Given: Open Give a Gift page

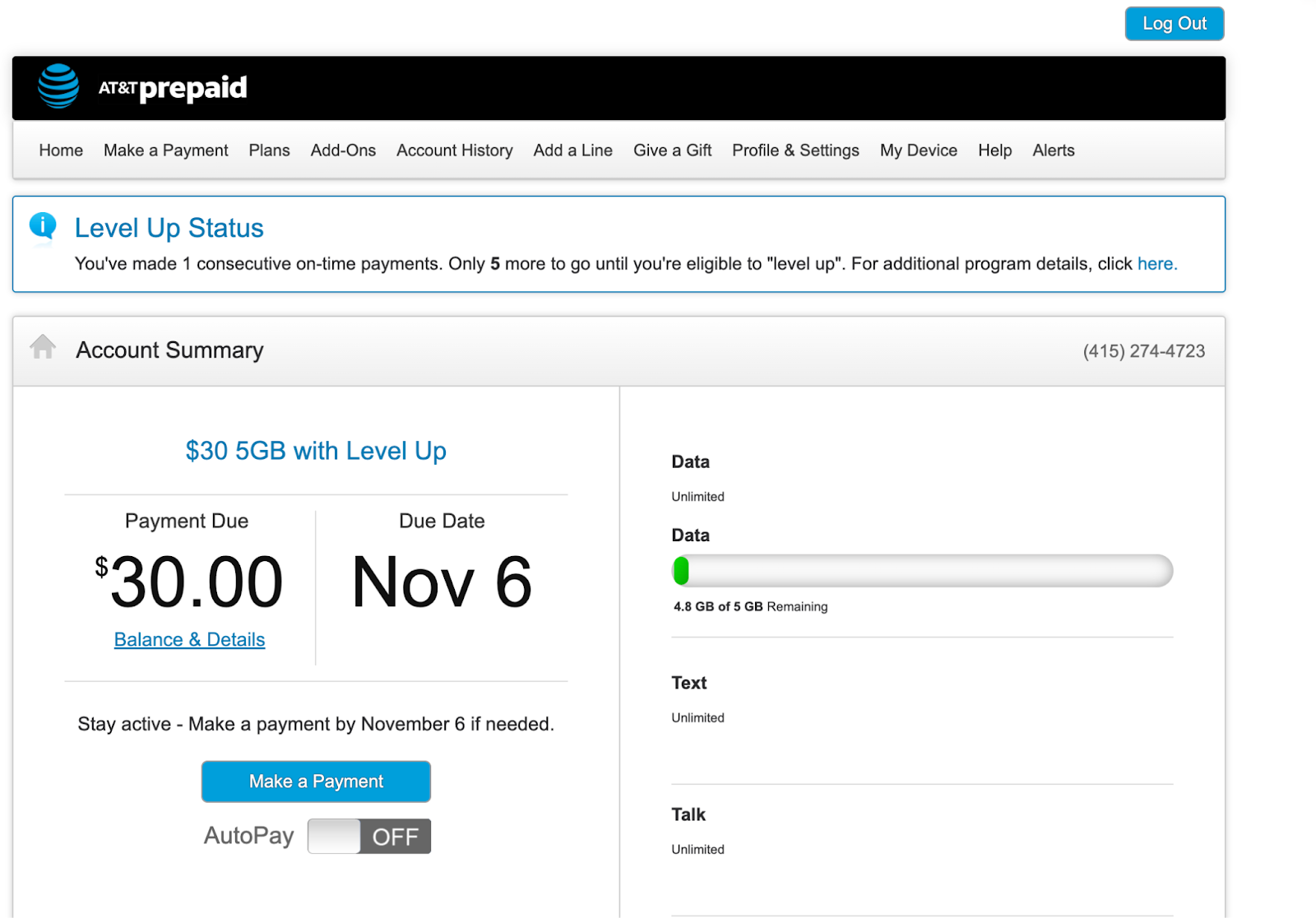Looking at the screenshot, I should coord(672,151).
